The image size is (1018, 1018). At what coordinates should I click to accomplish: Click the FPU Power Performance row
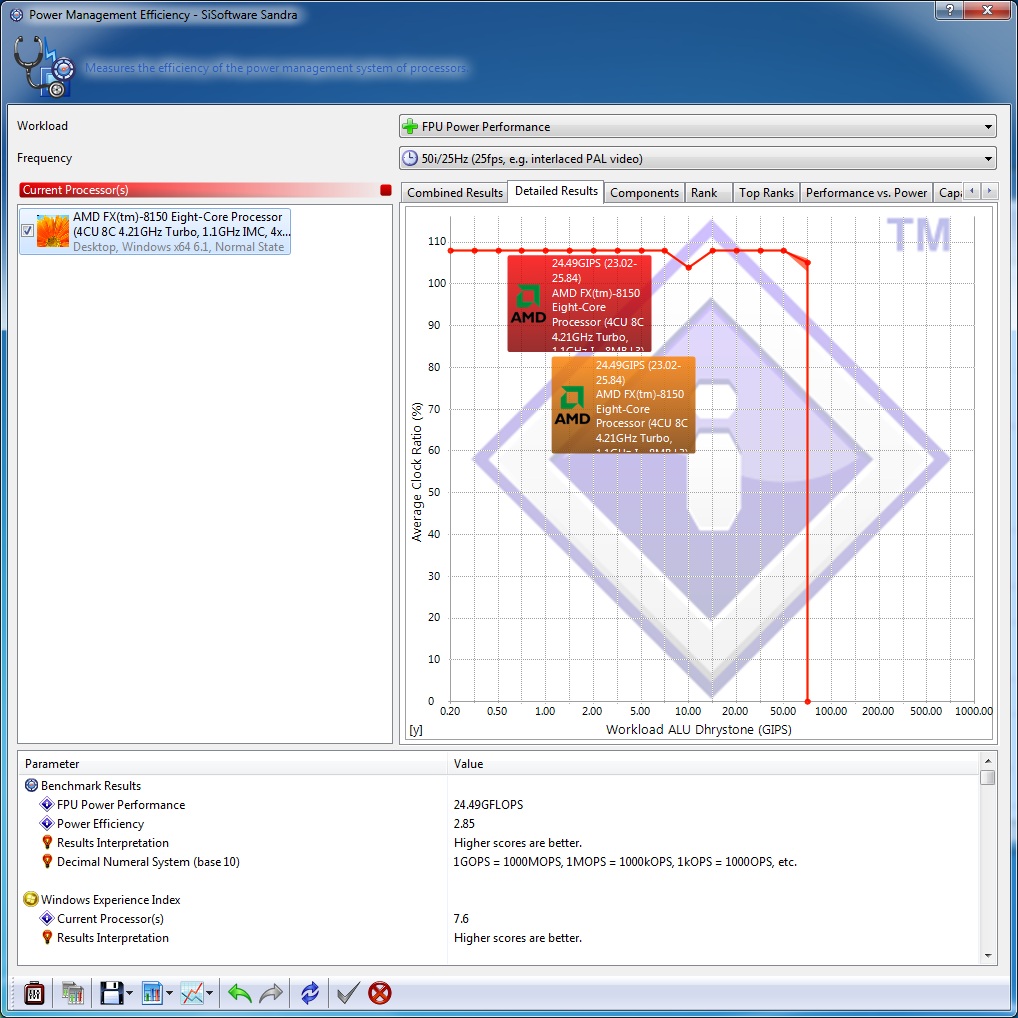pyautogui.click(x=499, y=804)
